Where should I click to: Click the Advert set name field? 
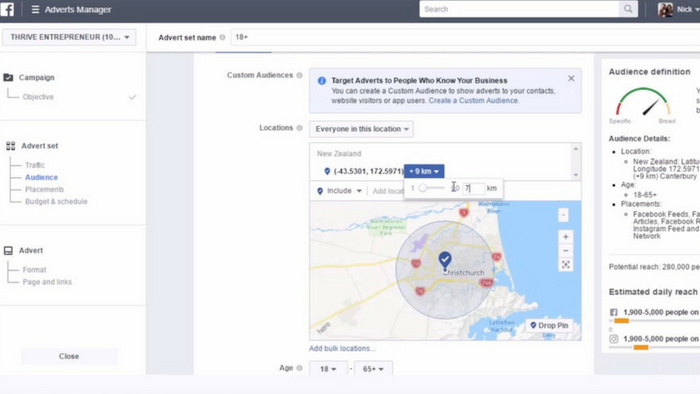[x=464, y=37]
